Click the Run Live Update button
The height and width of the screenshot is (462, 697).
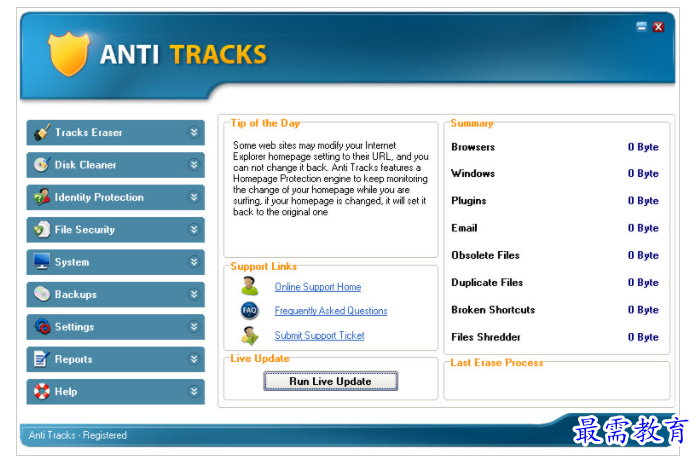(x=330, y=381)
